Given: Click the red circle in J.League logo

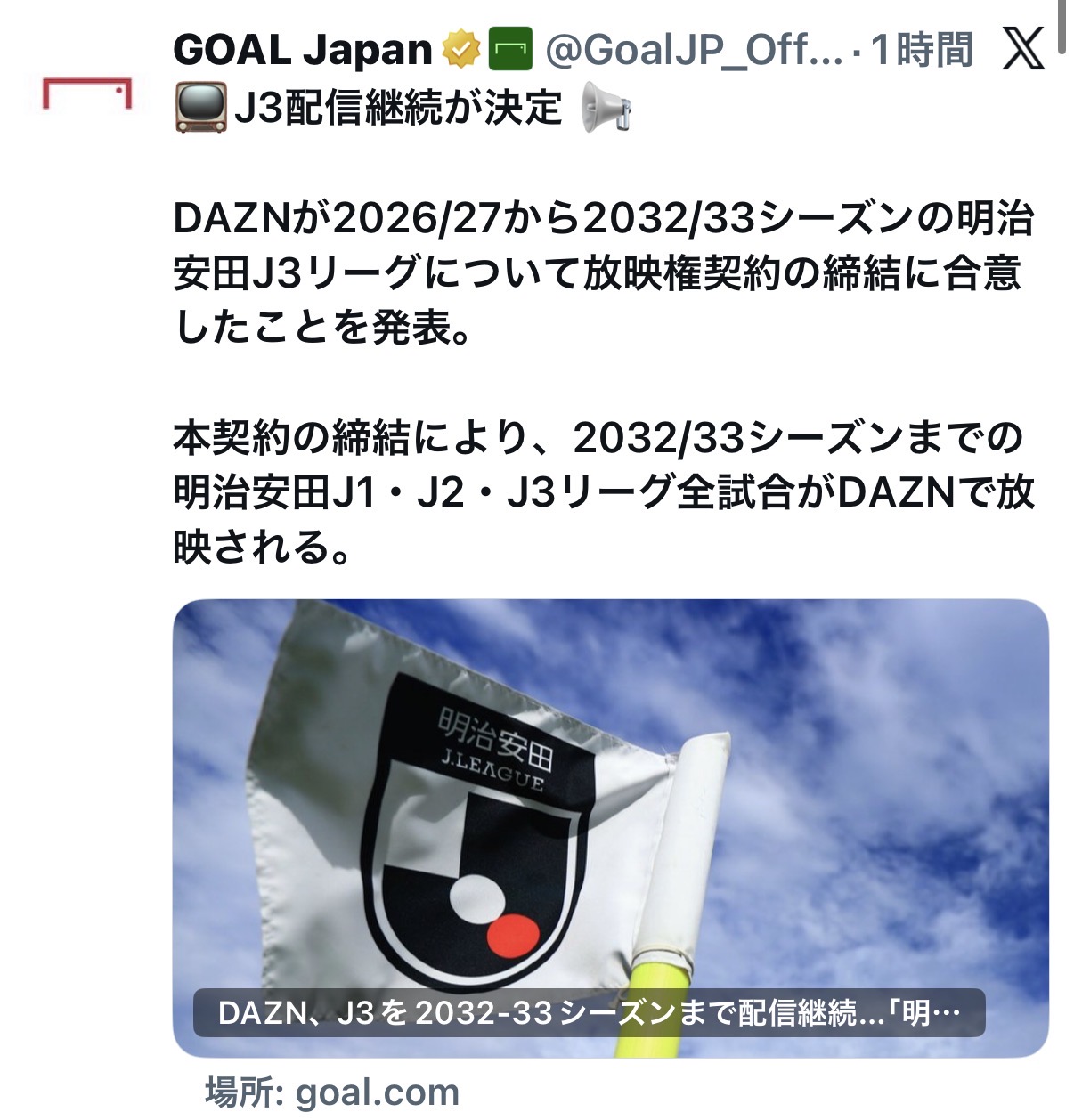Looking at the screenshot, I should [514, 933].
